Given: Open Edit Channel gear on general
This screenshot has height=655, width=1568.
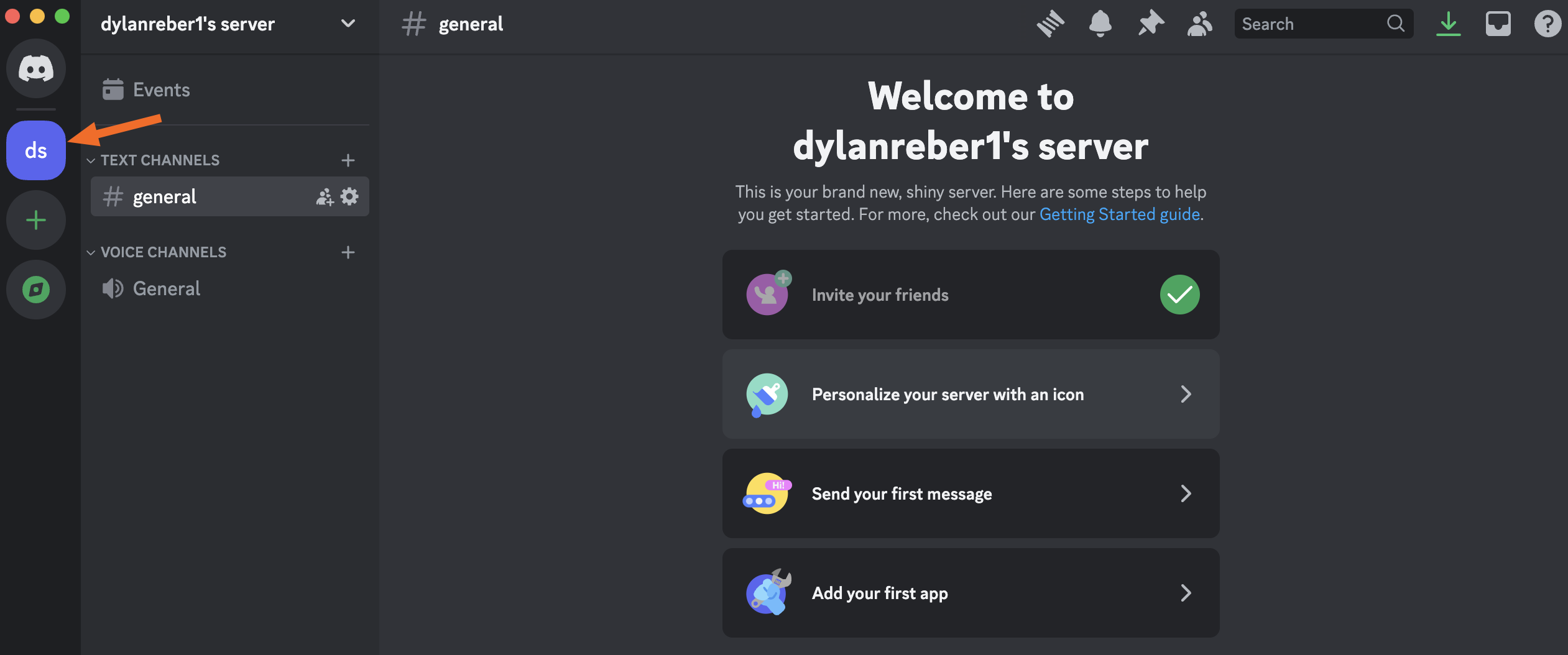Looking at the screenshot, I should (x=349, y=196).
